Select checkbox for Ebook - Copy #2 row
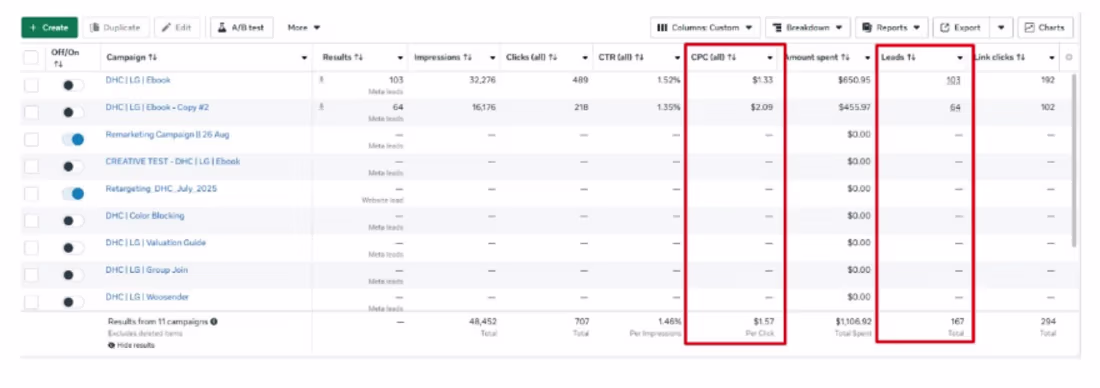 point(32,112)
